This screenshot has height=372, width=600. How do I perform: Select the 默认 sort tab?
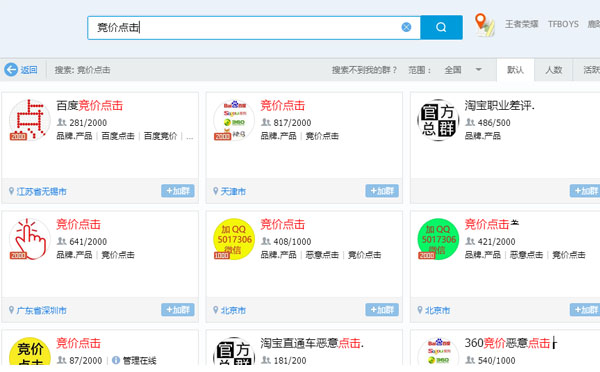tap(515, 70)
